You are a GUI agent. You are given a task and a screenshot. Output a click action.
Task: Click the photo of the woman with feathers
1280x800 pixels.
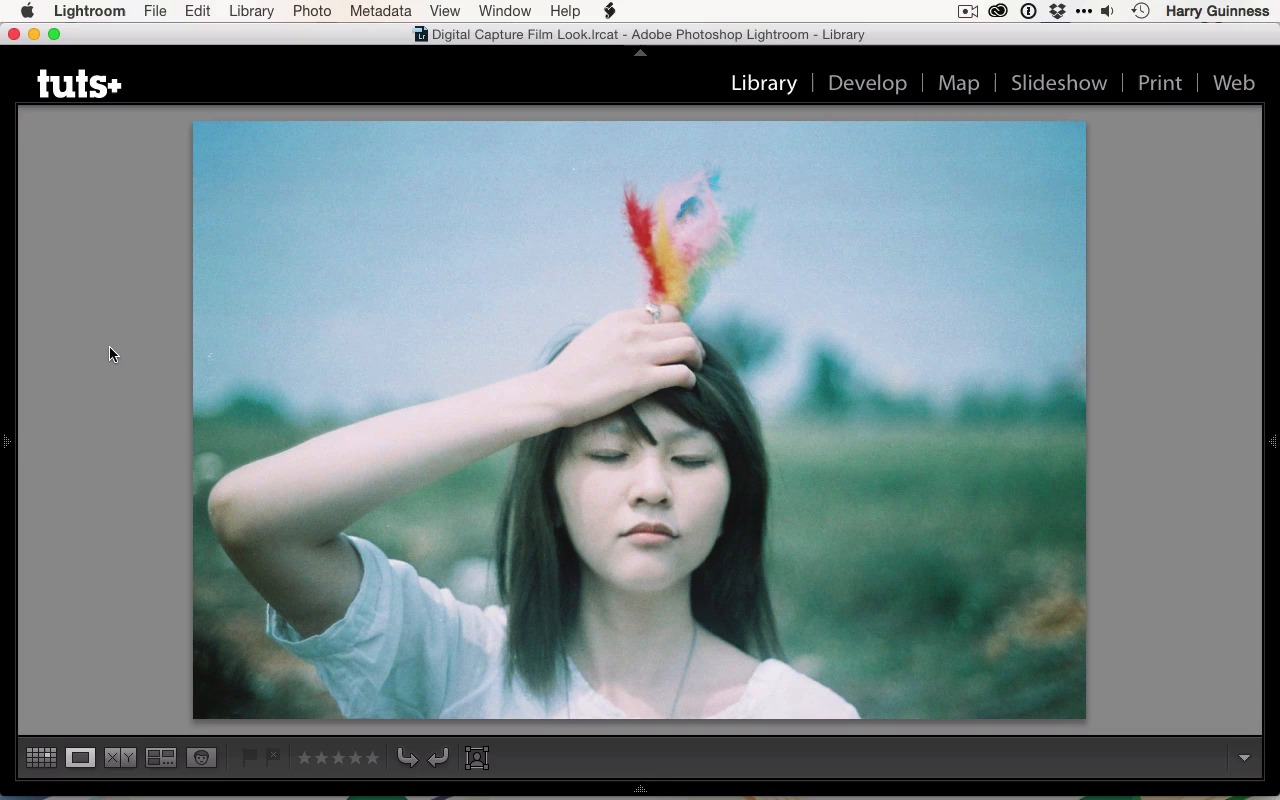pos(639,420)
